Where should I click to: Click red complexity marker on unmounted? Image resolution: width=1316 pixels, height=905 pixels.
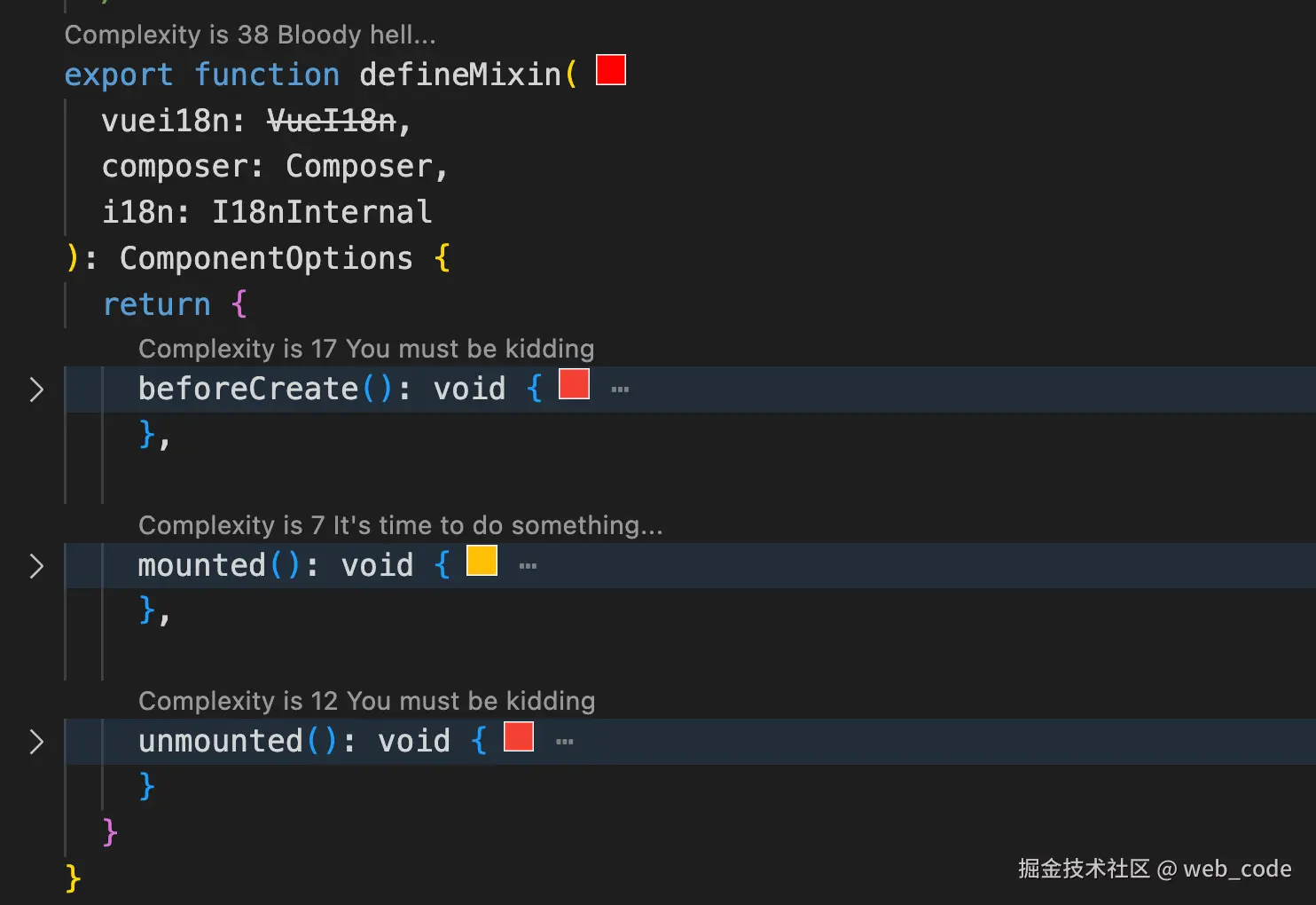coord(519,736)
